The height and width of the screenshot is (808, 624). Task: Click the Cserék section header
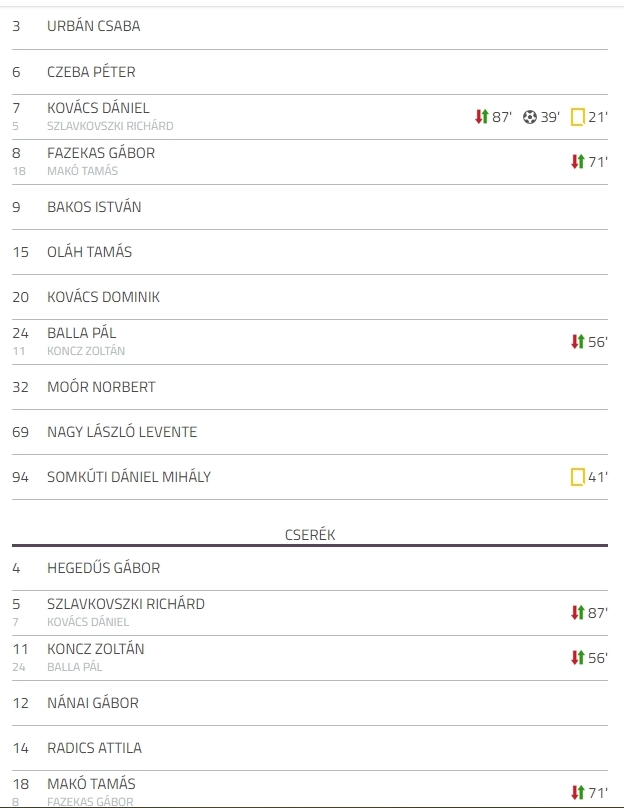tap(310, 535)
